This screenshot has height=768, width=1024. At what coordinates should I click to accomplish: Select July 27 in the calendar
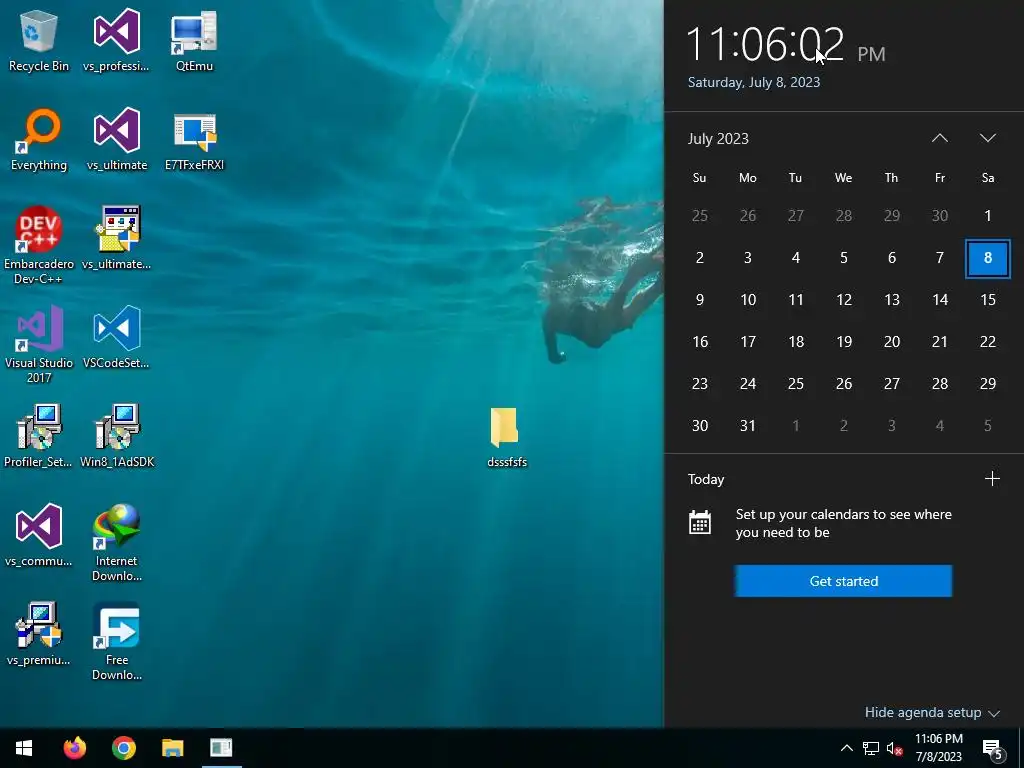point(891,383)
